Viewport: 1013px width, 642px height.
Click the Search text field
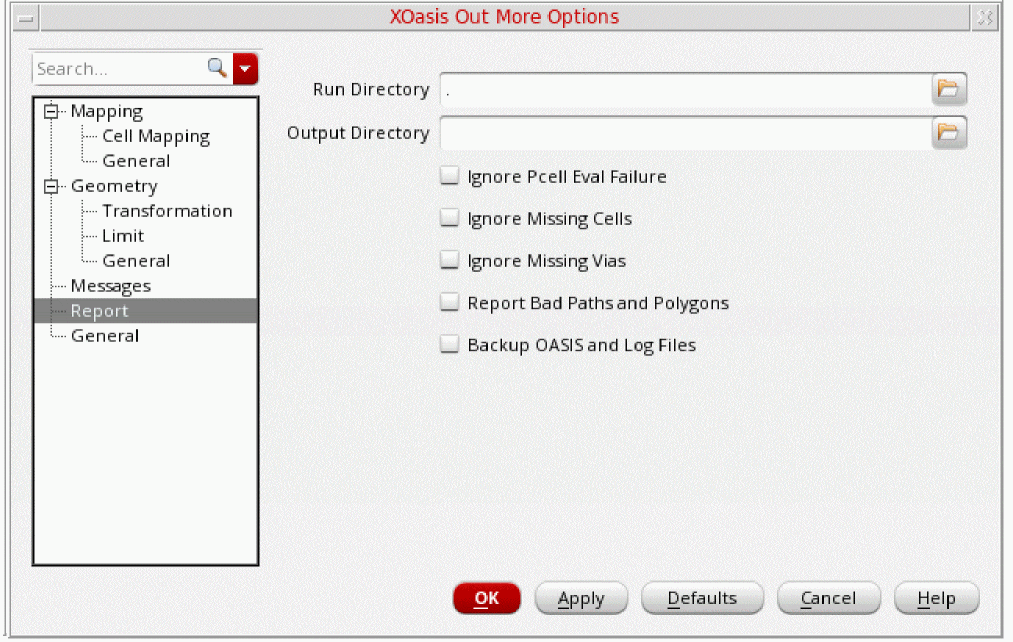(120, 68)
